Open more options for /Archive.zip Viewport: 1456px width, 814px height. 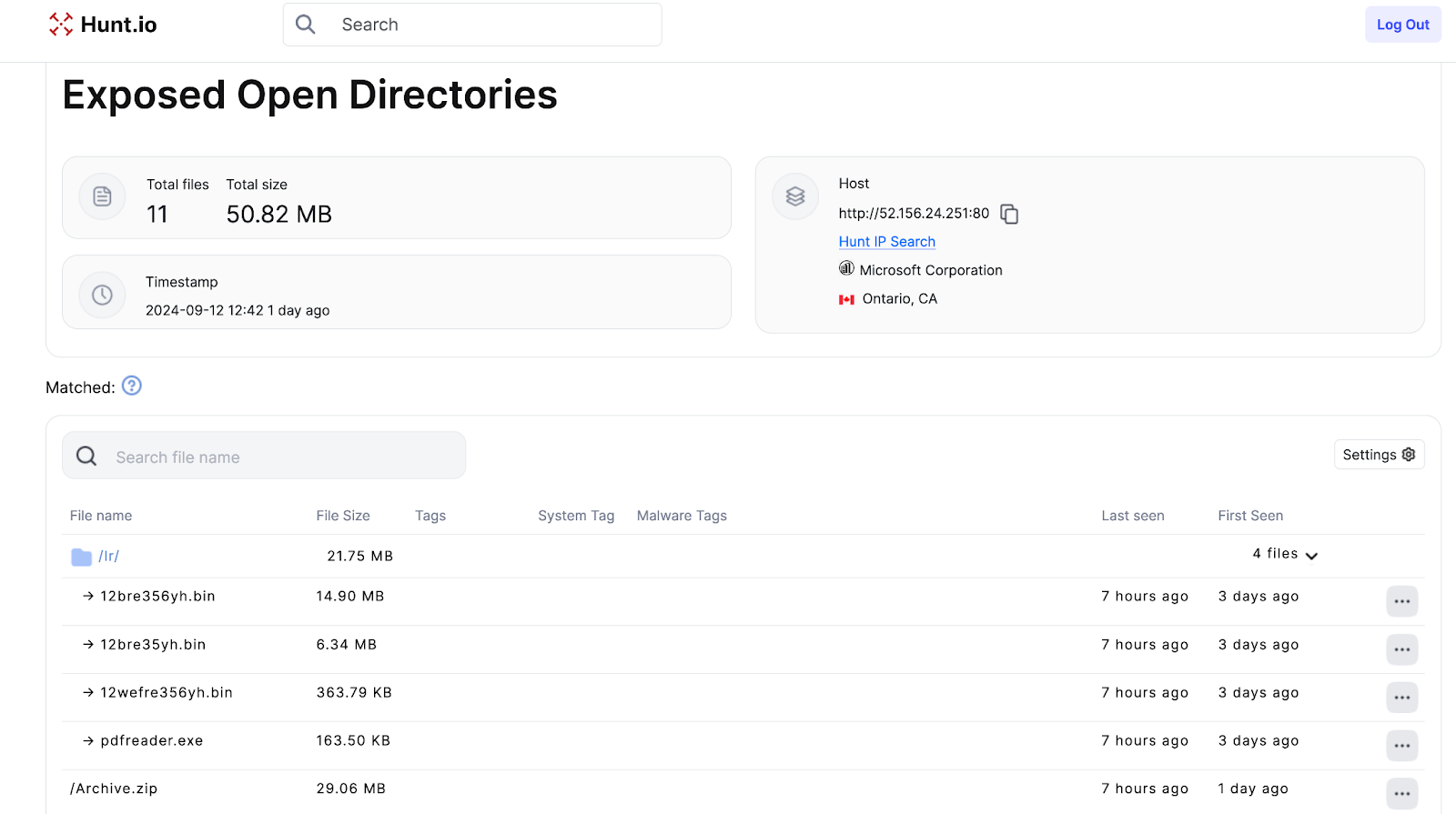click(1401, 794)
